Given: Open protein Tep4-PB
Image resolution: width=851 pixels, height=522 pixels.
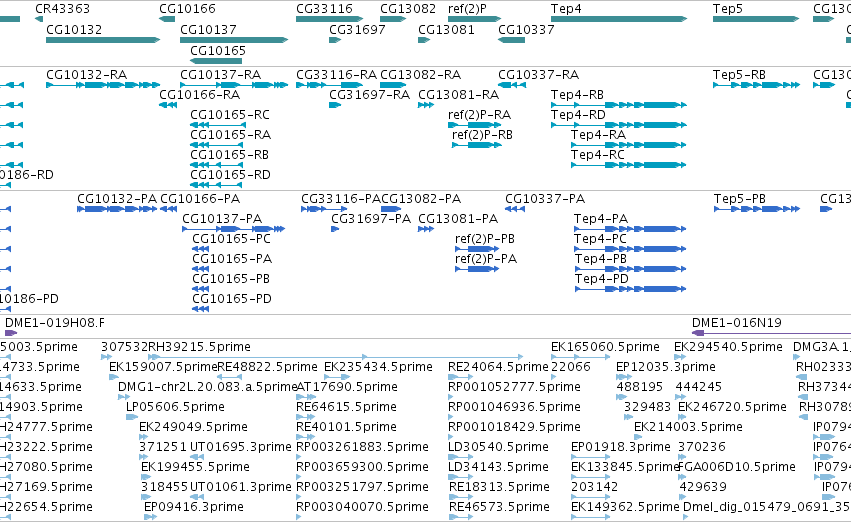Looking at the screenshot, I should point(601,259).
